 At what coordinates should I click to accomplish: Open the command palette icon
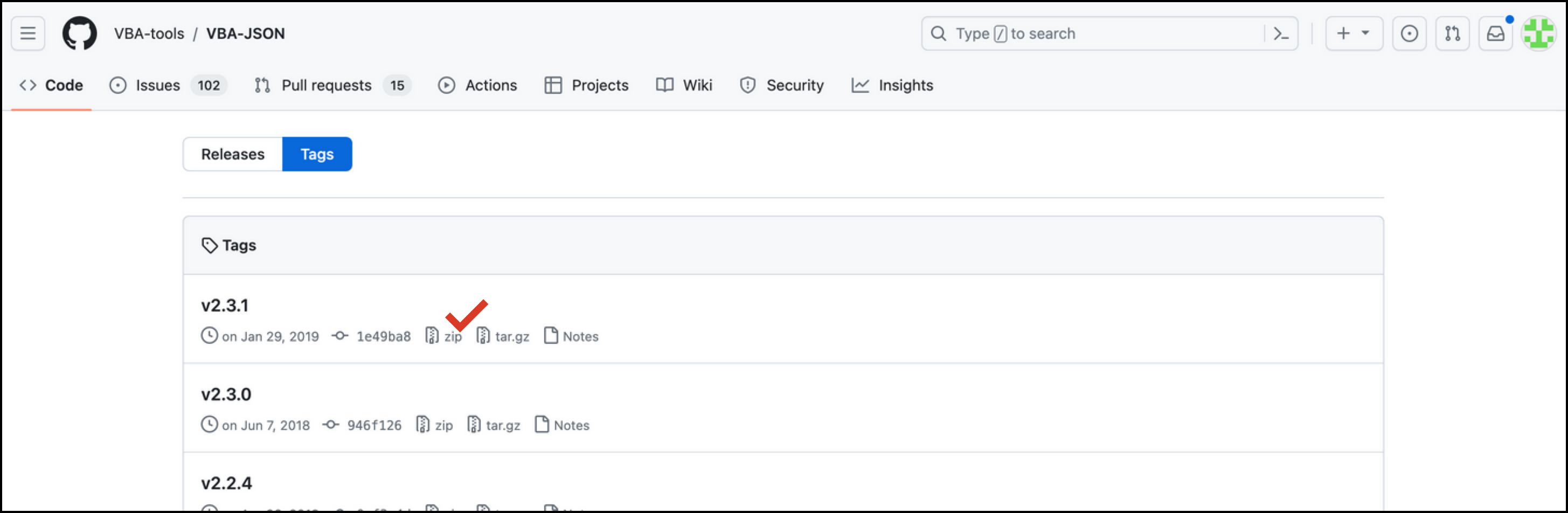pyautogui.click(x=1281, y=33)
